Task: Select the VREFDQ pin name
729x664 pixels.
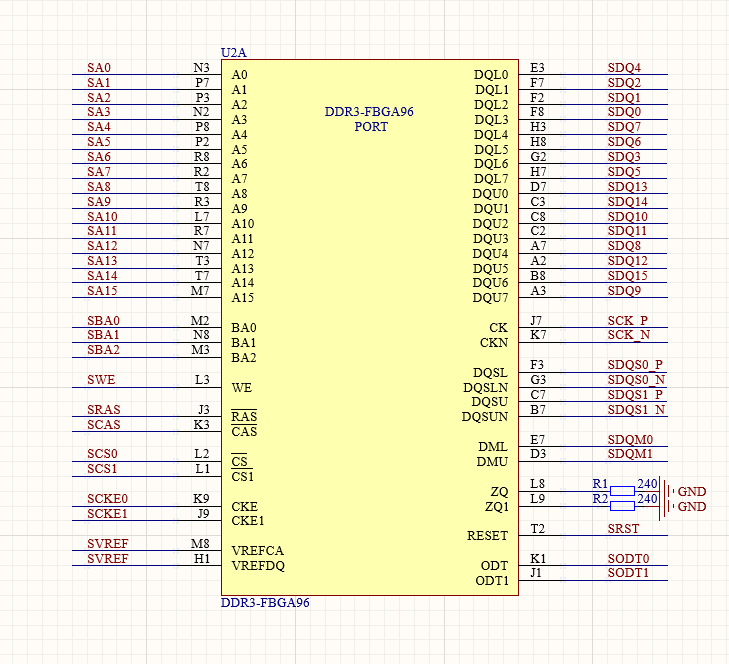Action: click(258, 566)
